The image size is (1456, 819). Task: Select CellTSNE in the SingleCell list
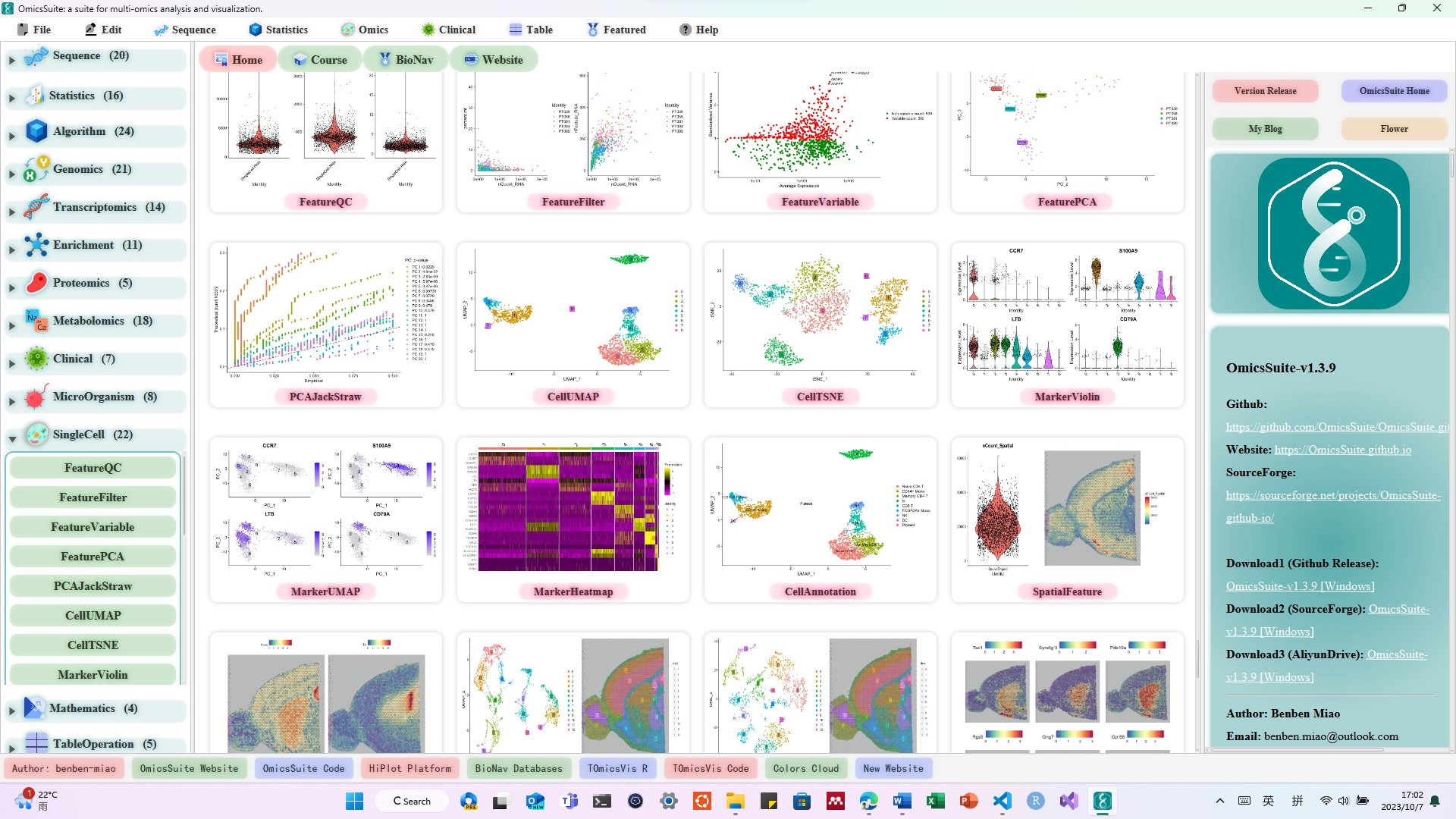point(93,645)
